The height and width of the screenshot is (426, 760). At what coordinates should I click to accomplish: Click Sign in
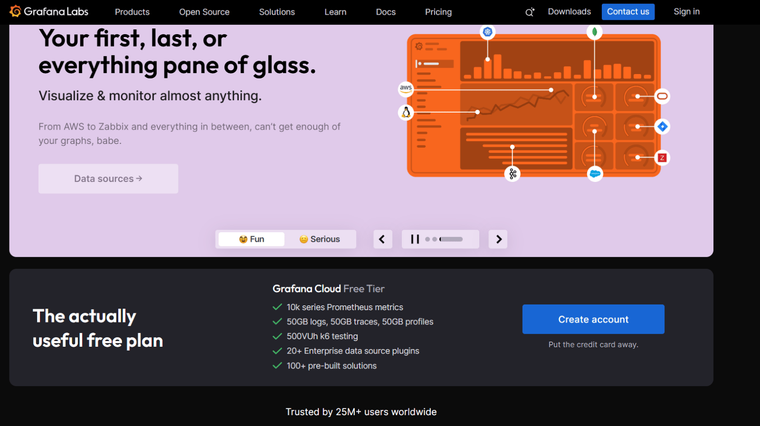click(686, 12)
